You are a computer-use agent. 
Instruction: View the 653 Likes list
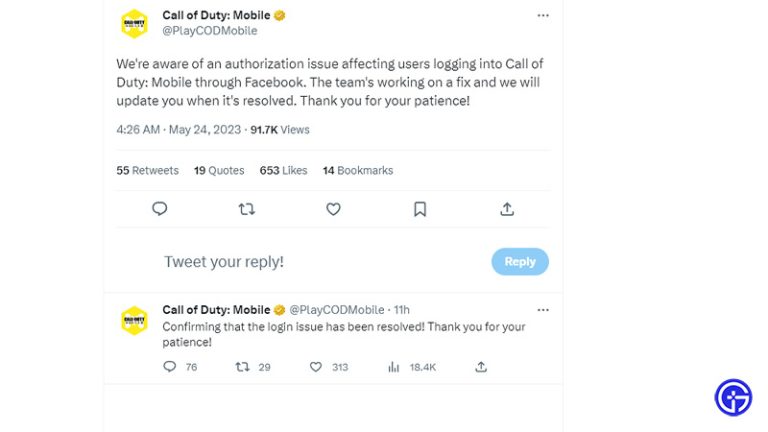[283, 171]
